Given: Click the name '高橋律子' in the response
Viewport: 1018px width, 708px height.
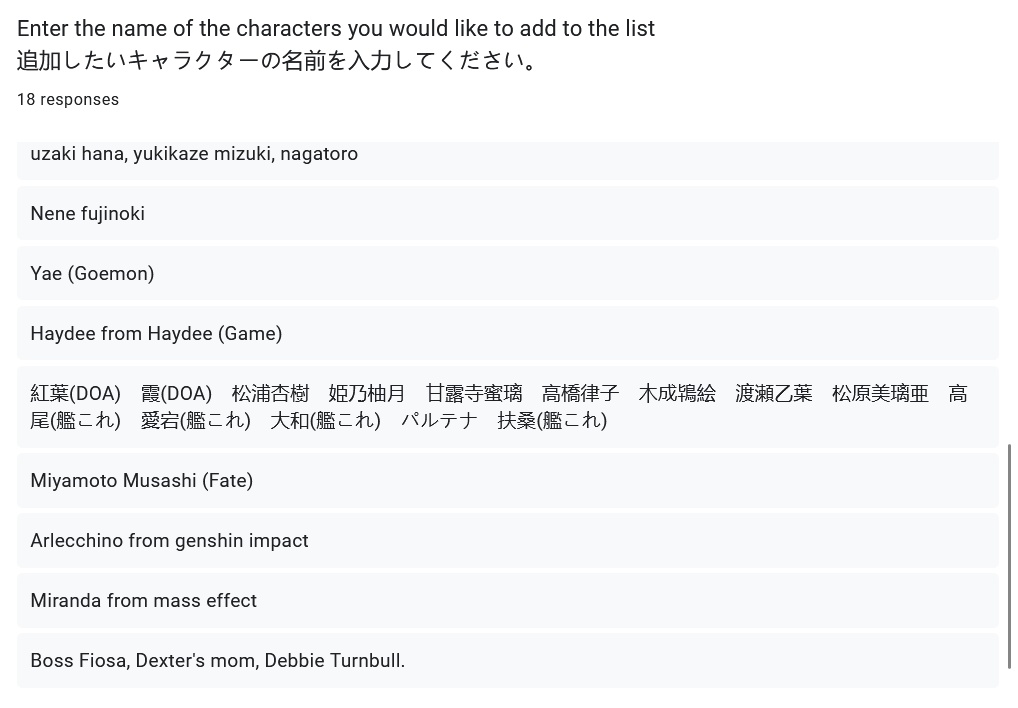Looking at the screenshot, I should point(580,394).
